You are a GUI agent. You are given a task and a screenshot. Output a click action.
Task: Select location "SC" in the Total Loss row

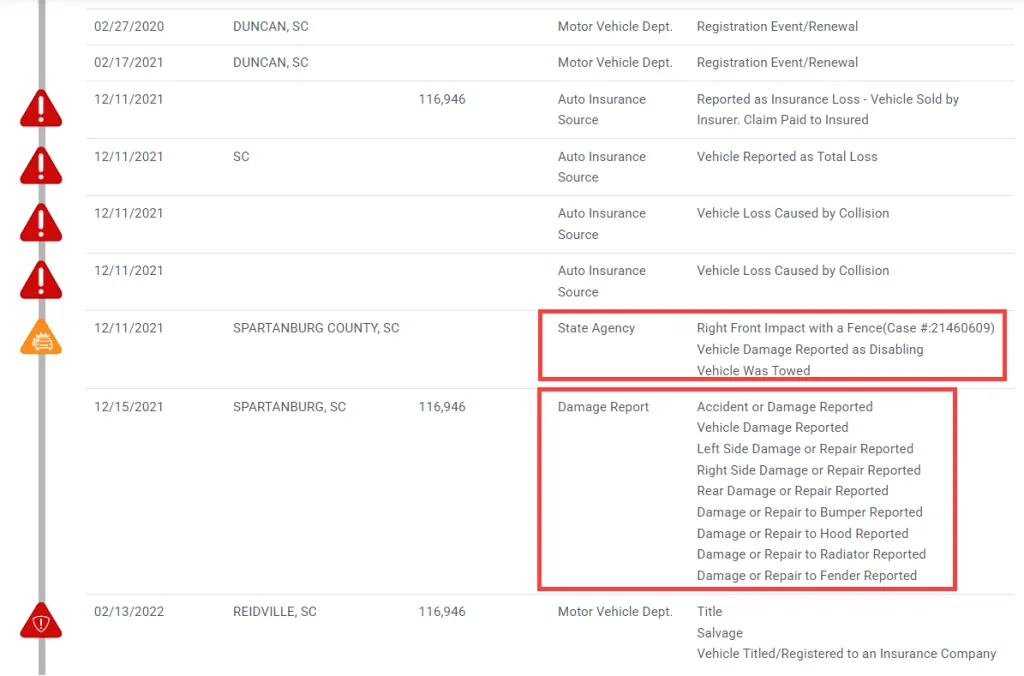pyautogui.click(x=241, y=157)
